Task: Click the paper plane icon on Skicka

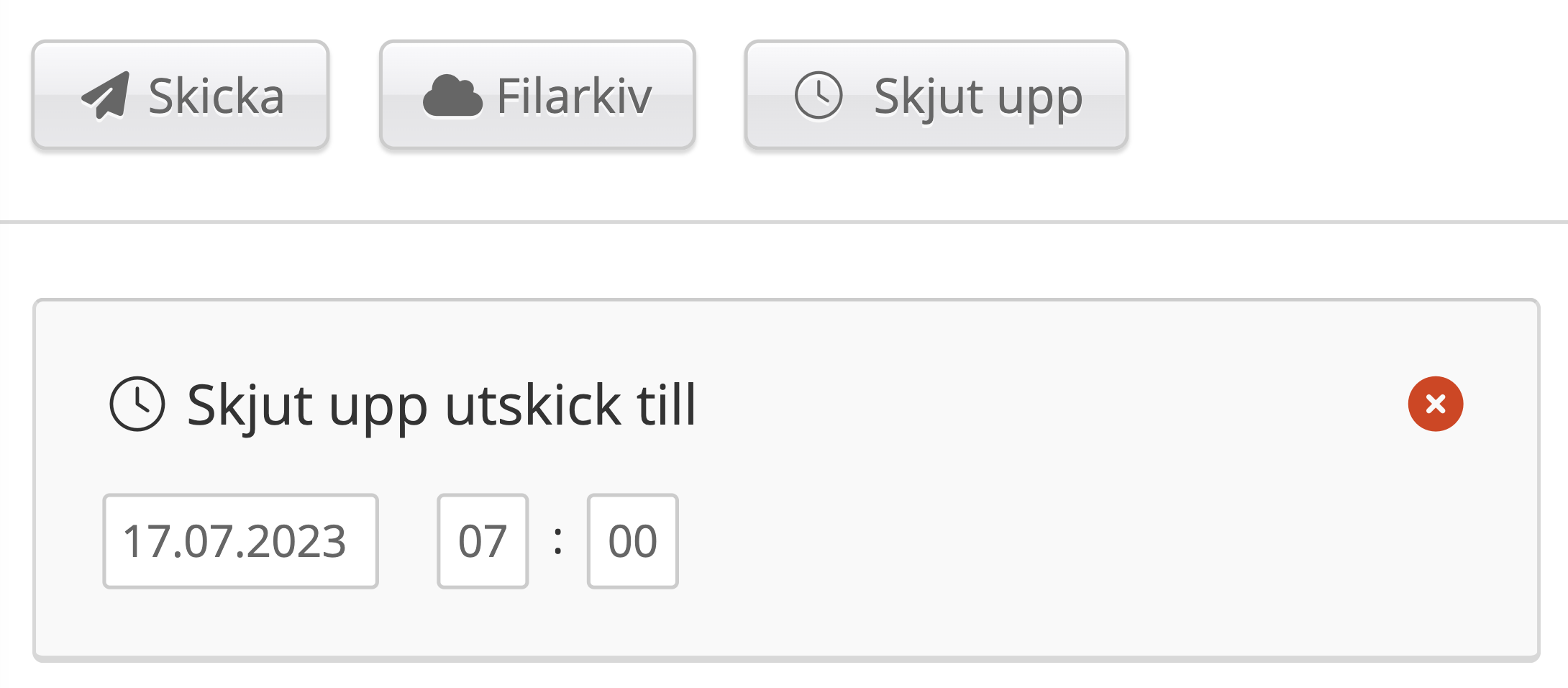Action: [106, 96]
